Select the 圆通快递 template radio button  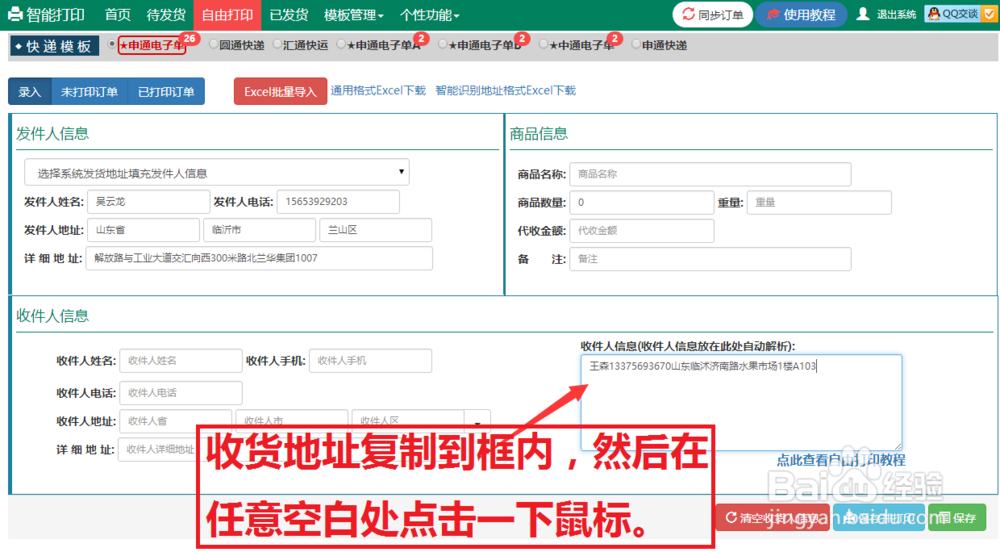[x=214, y=44]
